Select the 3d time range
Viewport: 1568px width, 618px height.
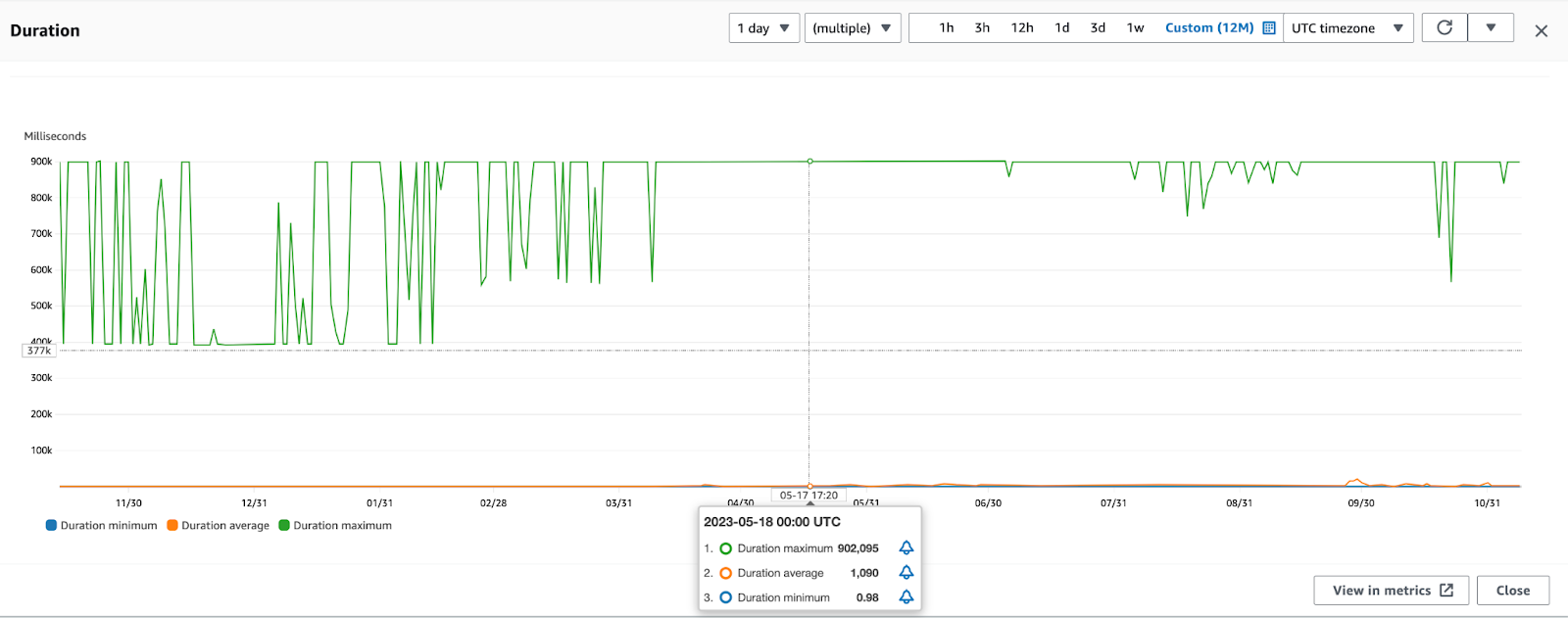[1099, 27]
